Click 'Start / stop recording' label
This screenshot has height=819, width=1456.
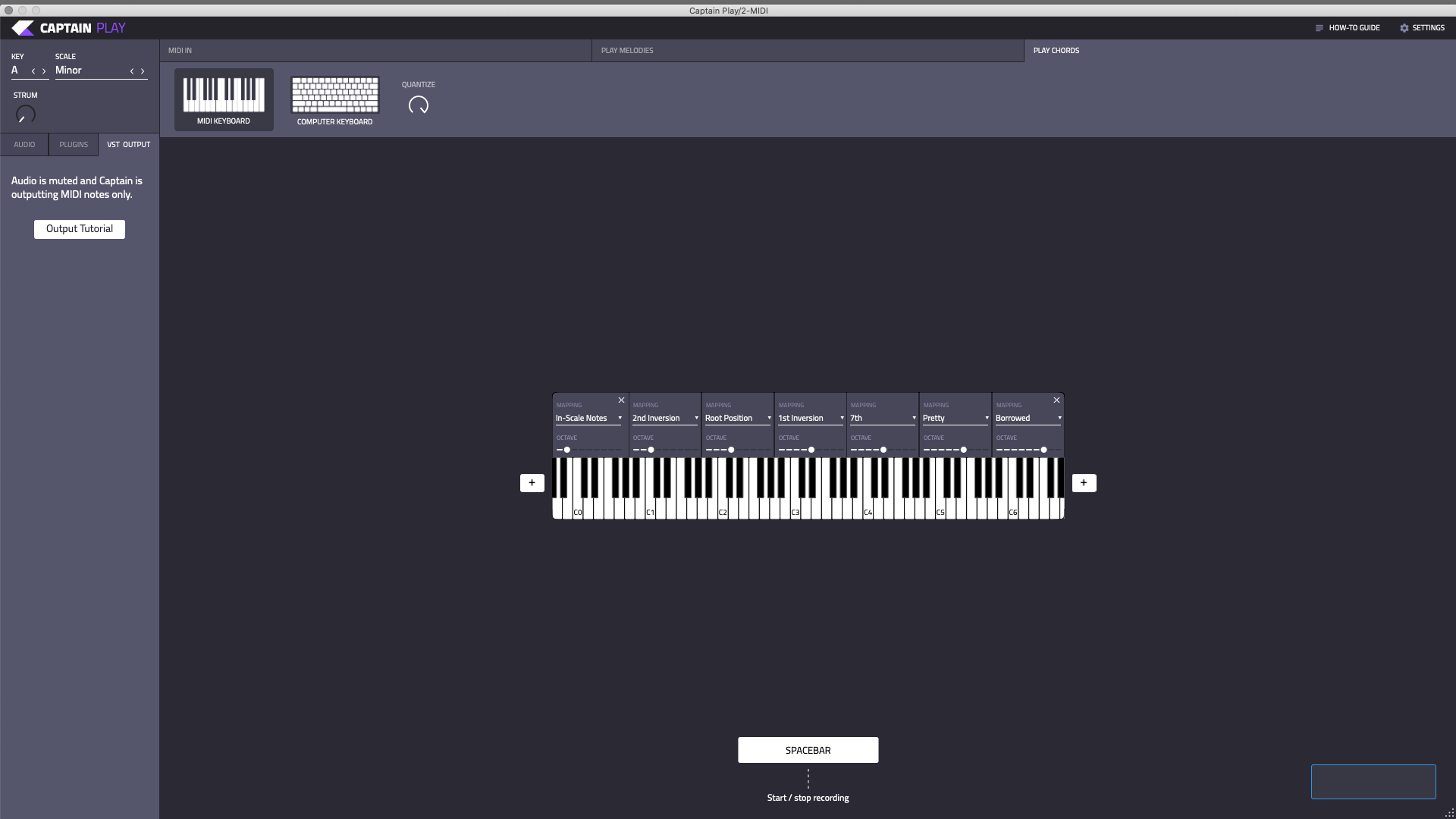tap(808, 798)
